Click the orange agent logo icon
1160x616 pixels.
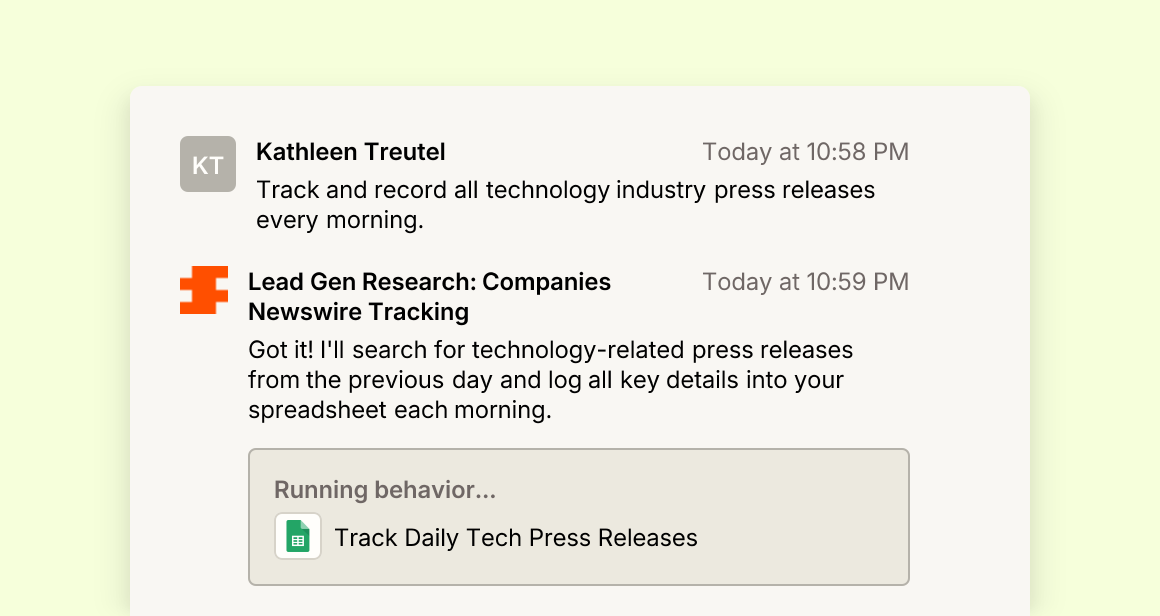(204, 290)
